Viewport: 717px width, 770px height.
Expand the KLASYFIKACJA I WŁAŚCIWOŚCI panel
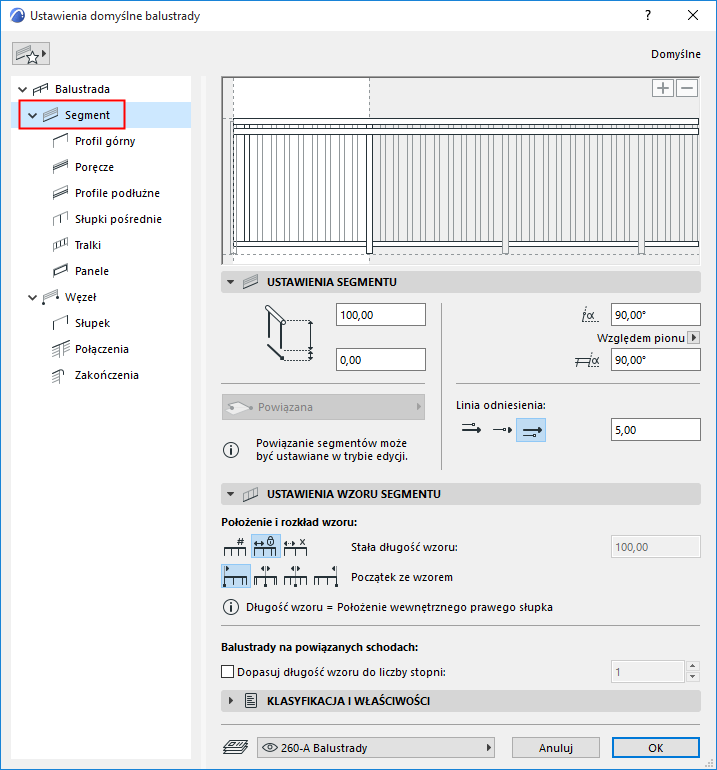(231, 701)
